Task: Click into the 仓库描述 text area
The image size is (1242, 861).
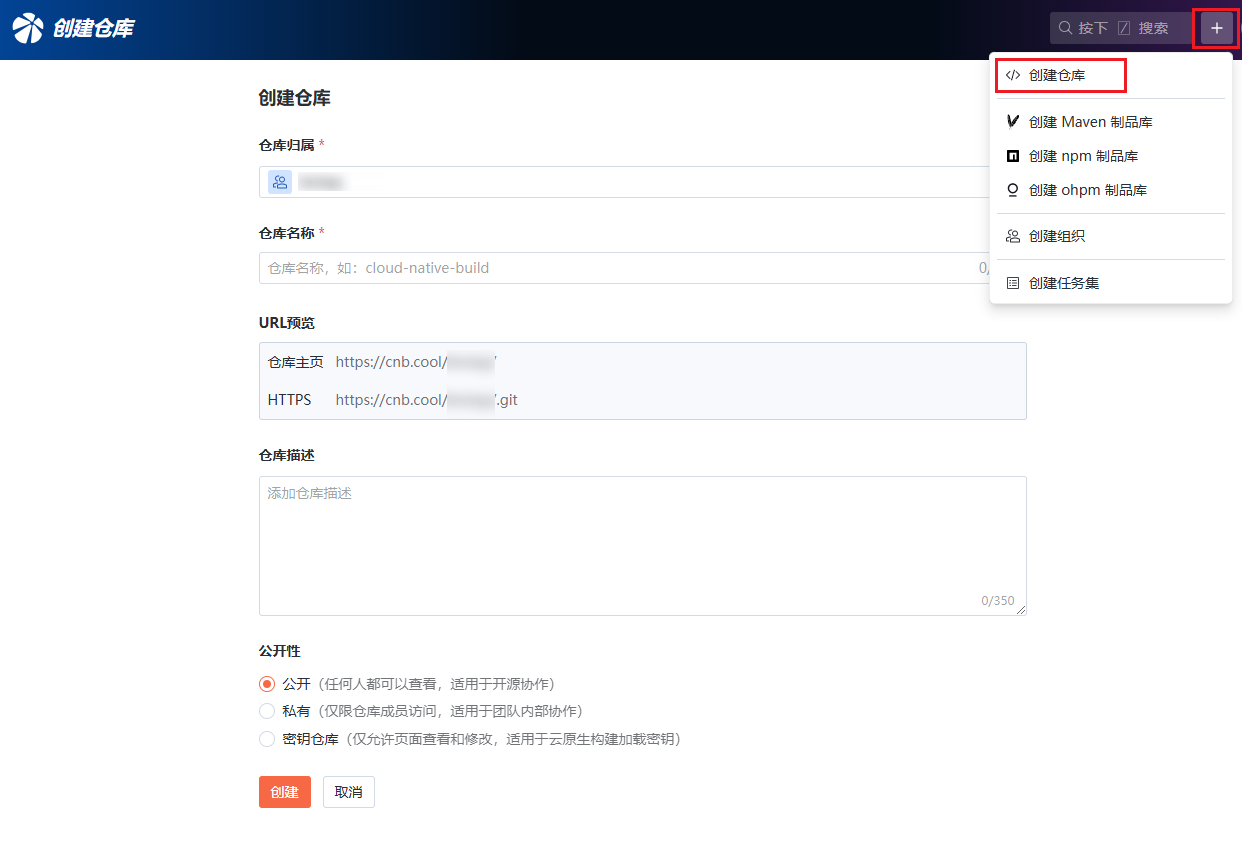Action: (x=642, y=545)
